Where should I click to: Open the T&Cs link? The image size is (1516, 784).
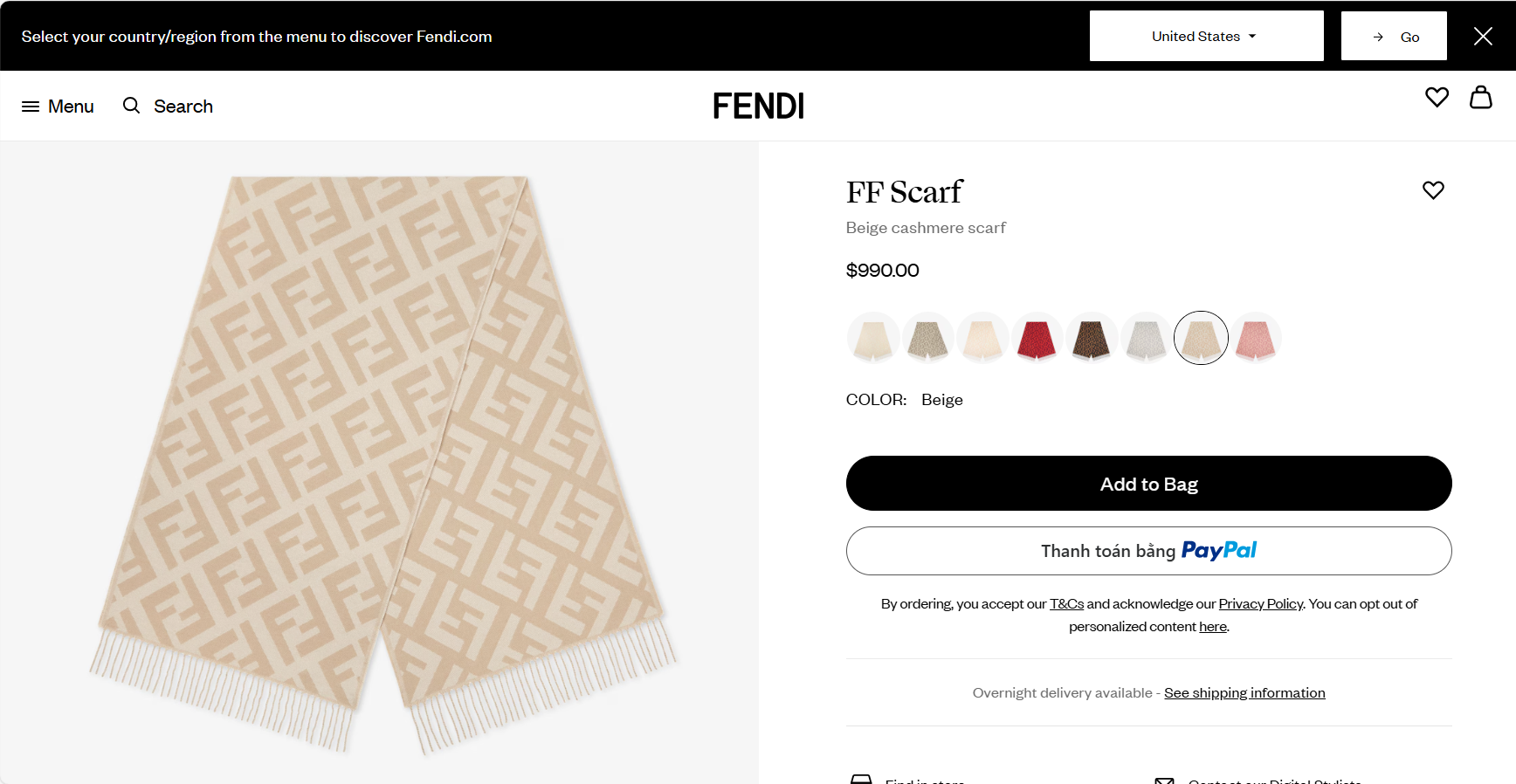point(1066,604)
